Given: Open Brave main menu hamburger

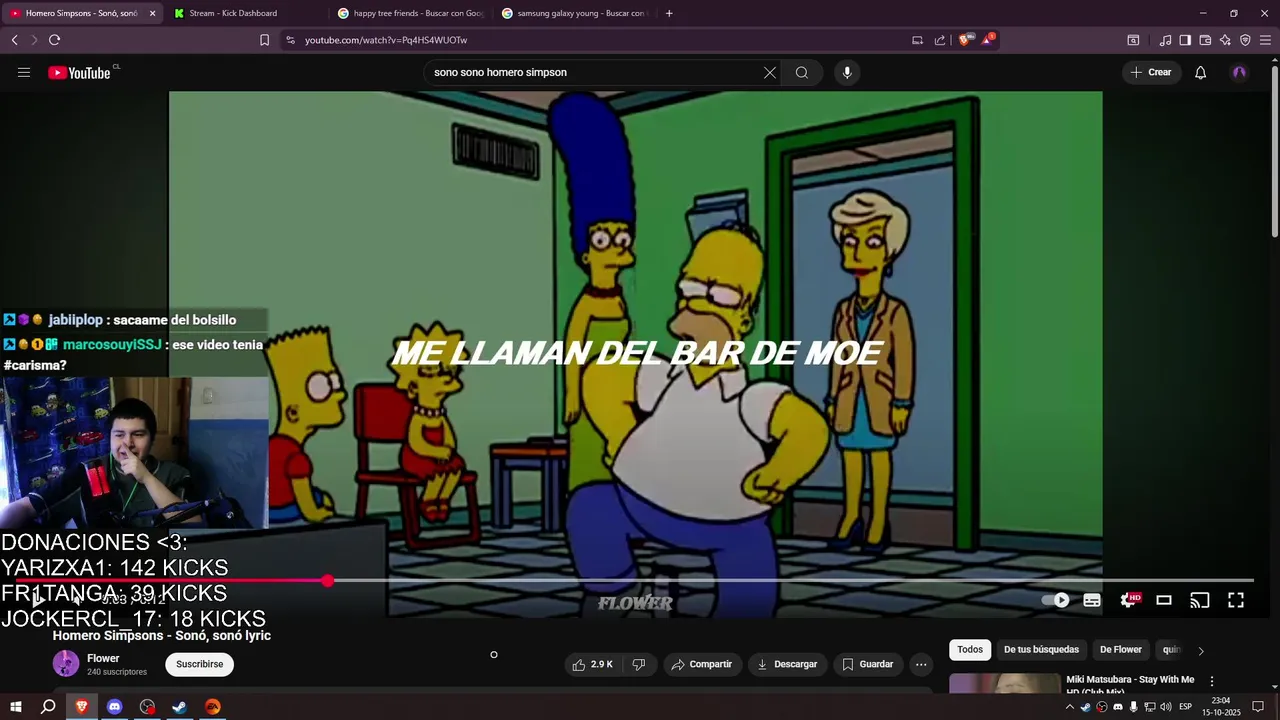Looking at the screenshot, I should pos(1265,40).
